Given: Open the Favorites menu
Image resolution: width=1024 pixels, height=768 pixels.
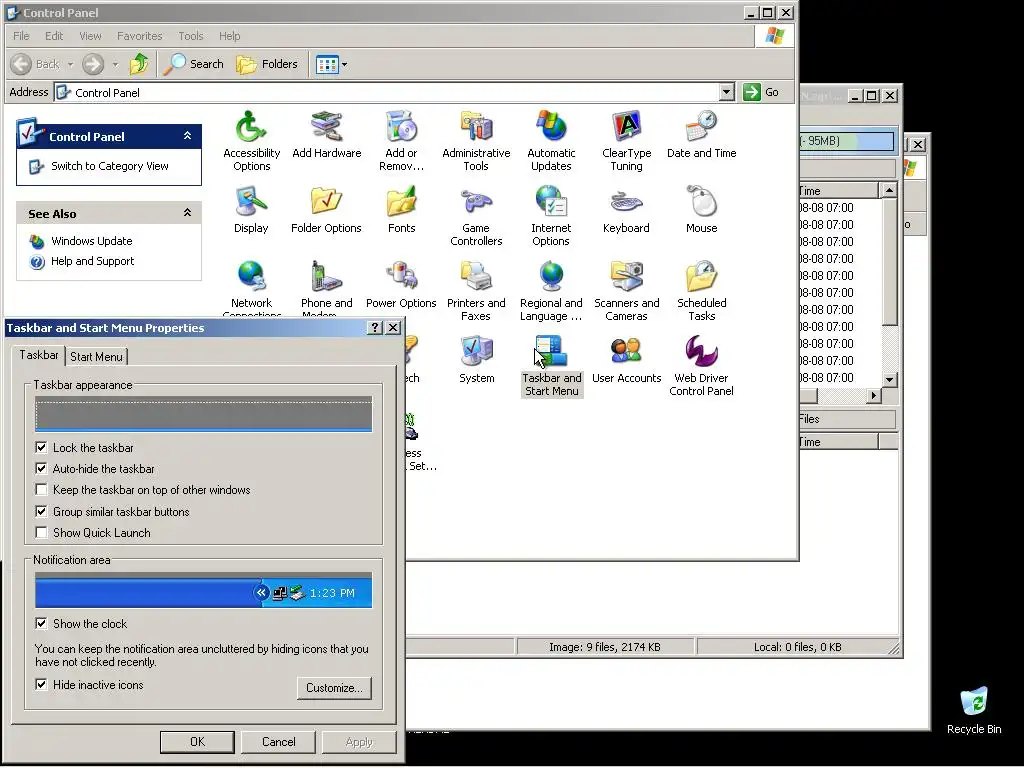Looking at the screenshot, I should pyautogui.click(x=140, y=36).
